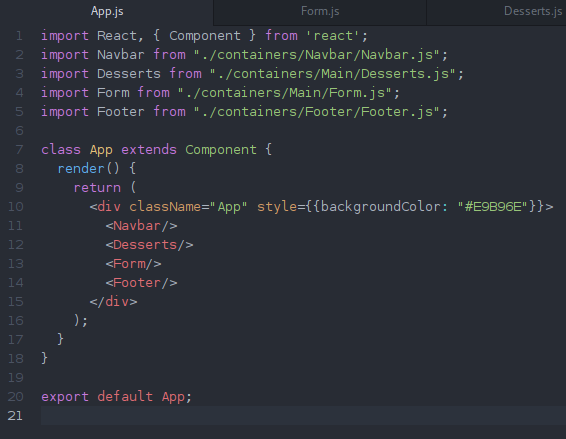Click the render() method name
The image size is (566, 439).
(x=81, y=169)
